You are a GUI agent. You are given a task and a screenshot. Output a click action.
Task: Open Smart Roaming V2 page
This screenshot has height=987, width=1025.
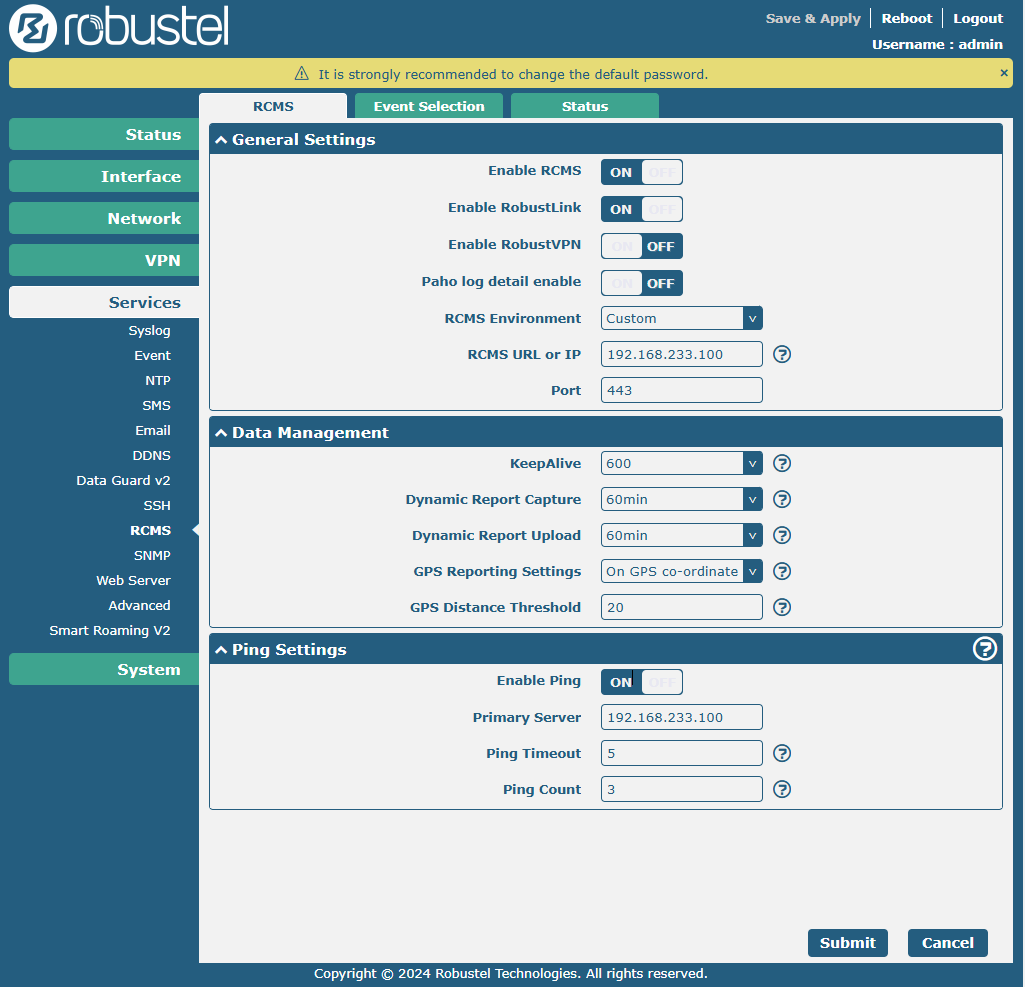[x=110, y=631]
